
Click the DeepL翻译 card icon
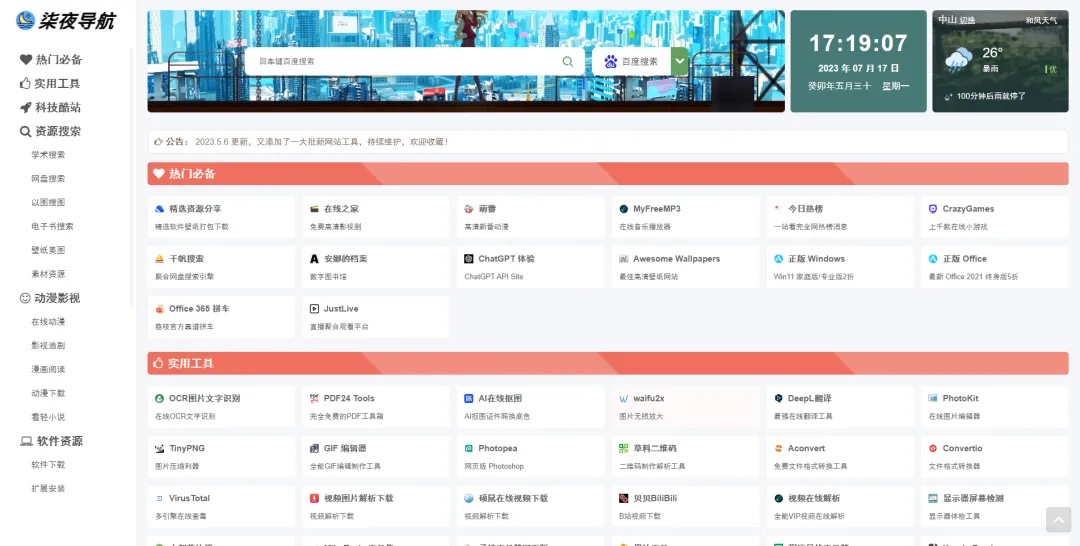(778, 399)
